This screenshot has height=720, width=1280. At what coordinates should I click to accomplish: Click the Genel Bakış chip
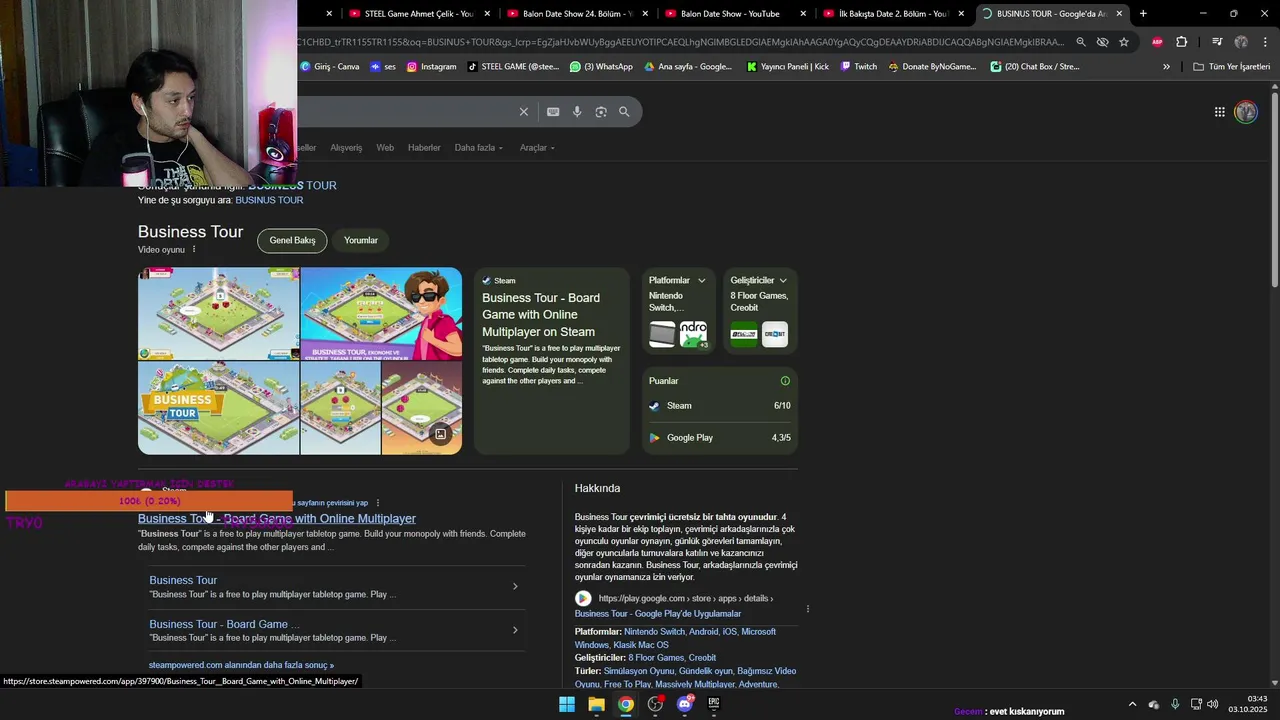(x=292, y=240)
